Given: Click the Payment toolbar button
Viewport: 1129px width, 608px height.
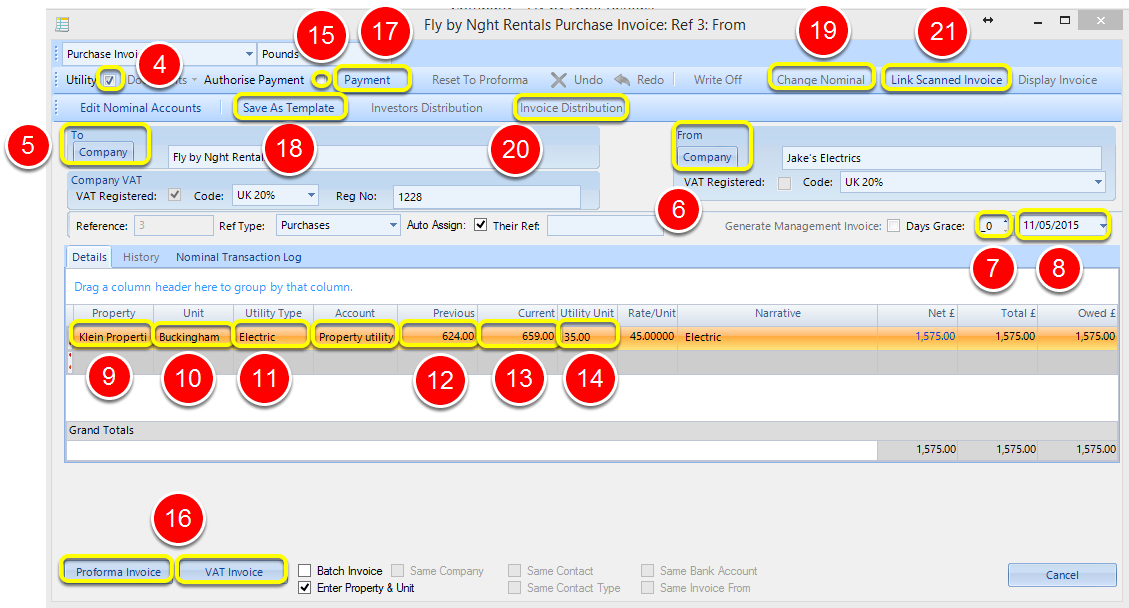Looking at the screenshot, I should (367, 80).
